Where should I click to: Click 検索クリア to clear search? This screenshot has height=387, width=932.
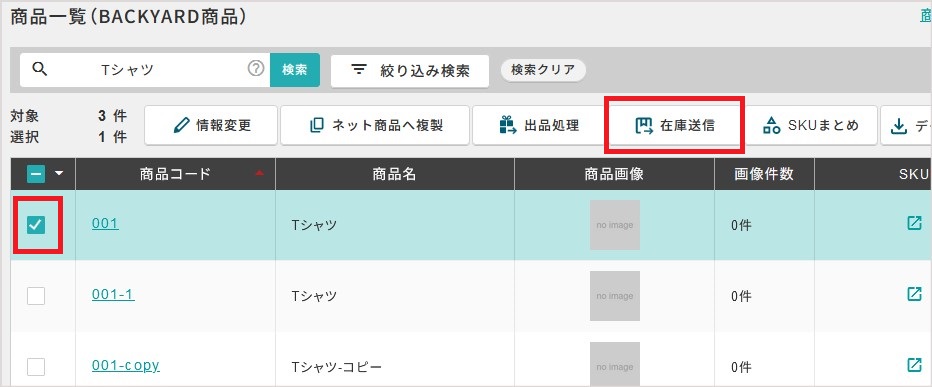543,70
